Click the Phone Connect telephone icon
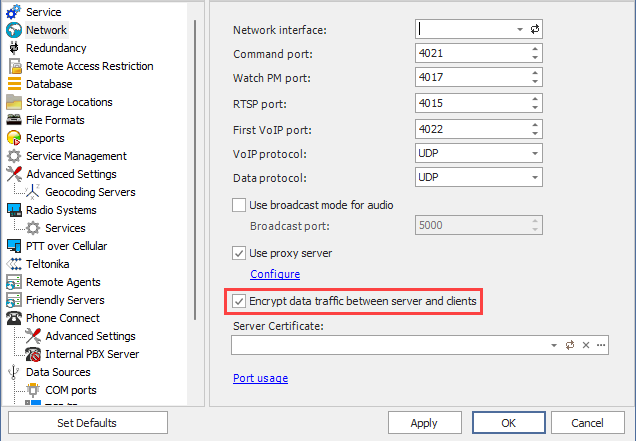 coord(14,318)
